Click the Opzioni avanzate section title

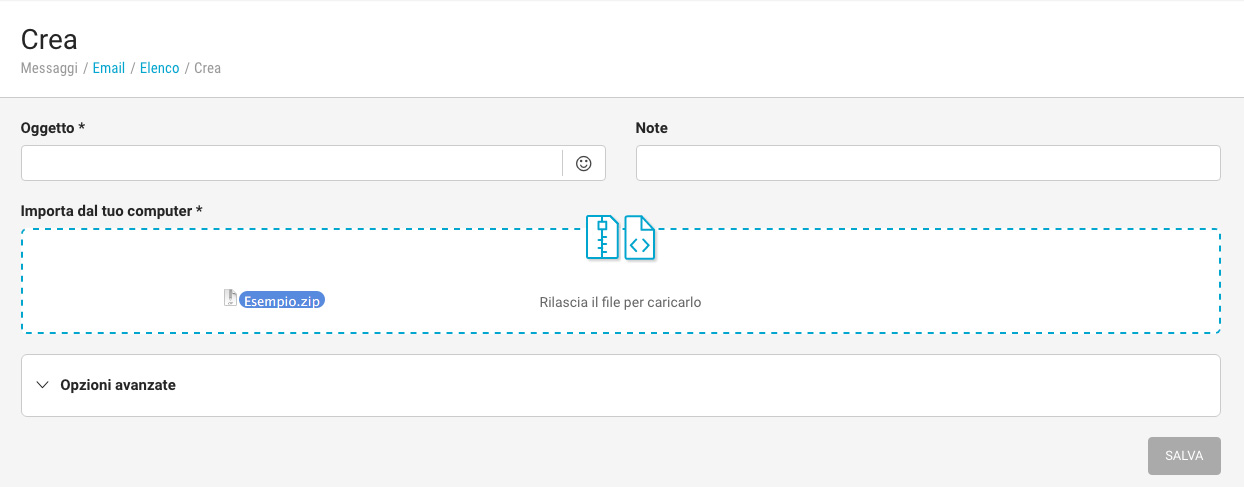click(x=118, y=385)
